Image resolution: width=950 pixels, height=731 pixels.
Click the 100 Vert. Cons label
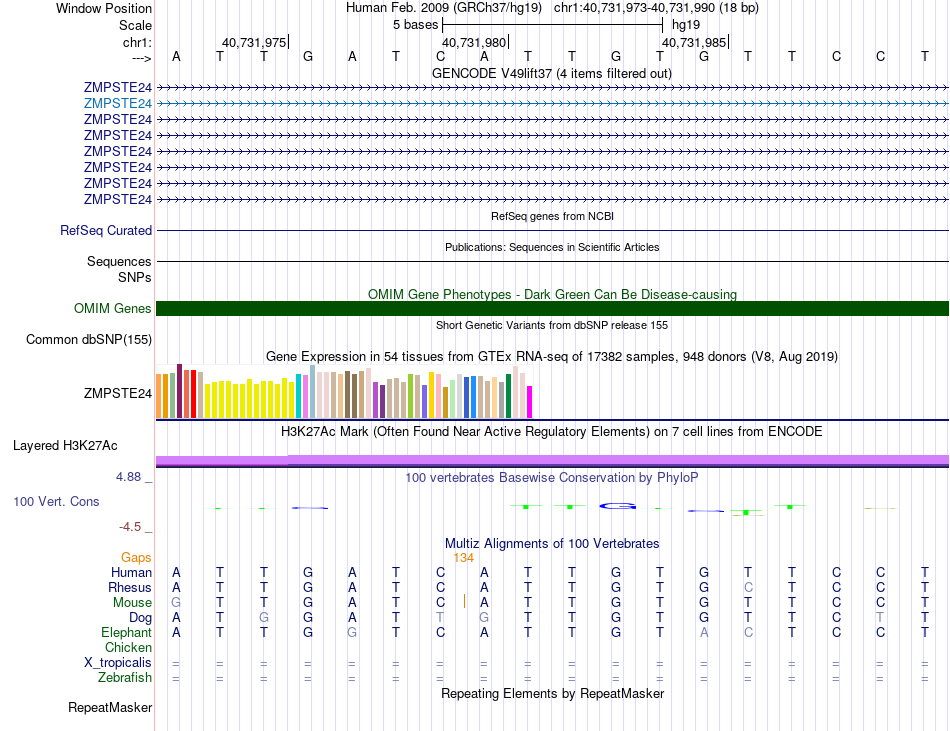click(56, 501)
